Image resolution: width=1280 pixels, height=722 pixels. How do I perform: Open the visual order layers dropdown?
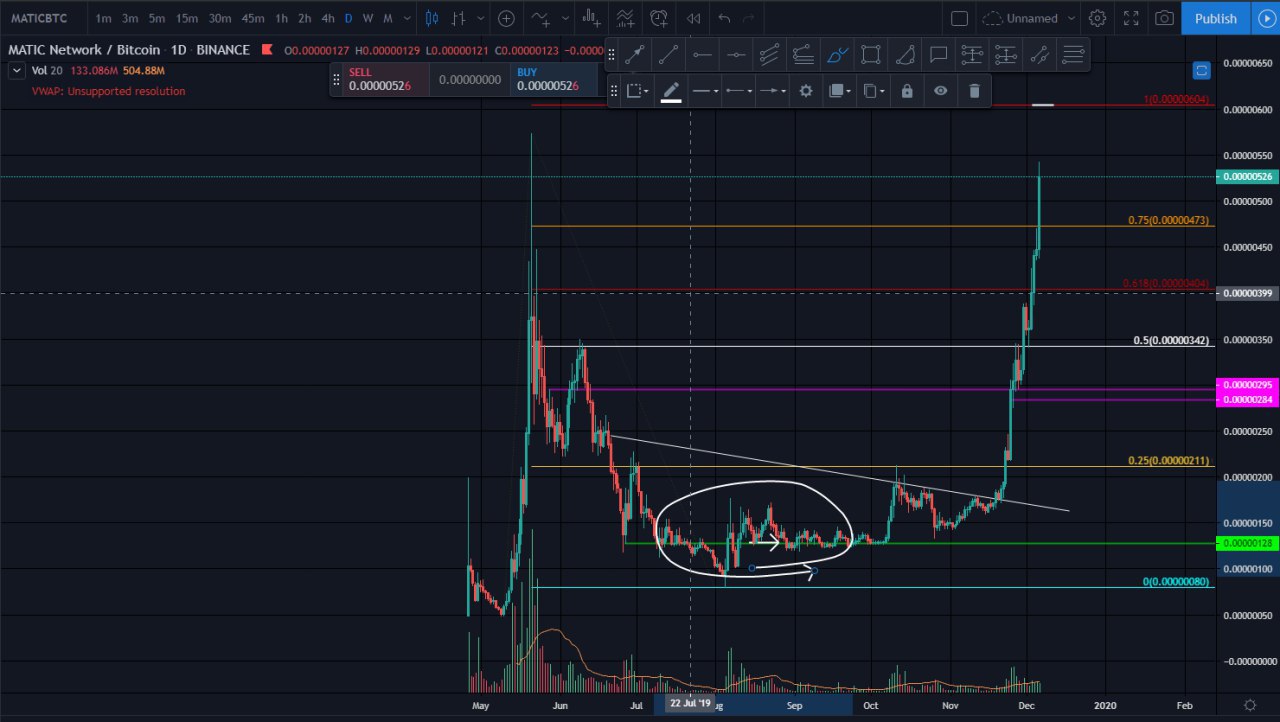(840, 91)
